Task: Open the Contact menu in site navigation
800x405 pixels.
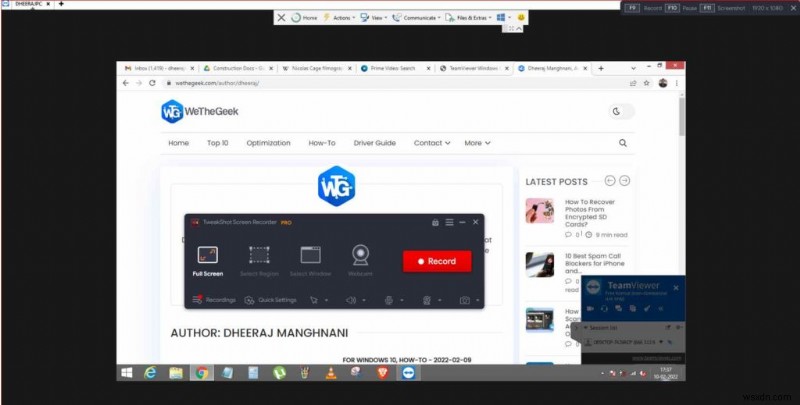Action: [431, 143]
